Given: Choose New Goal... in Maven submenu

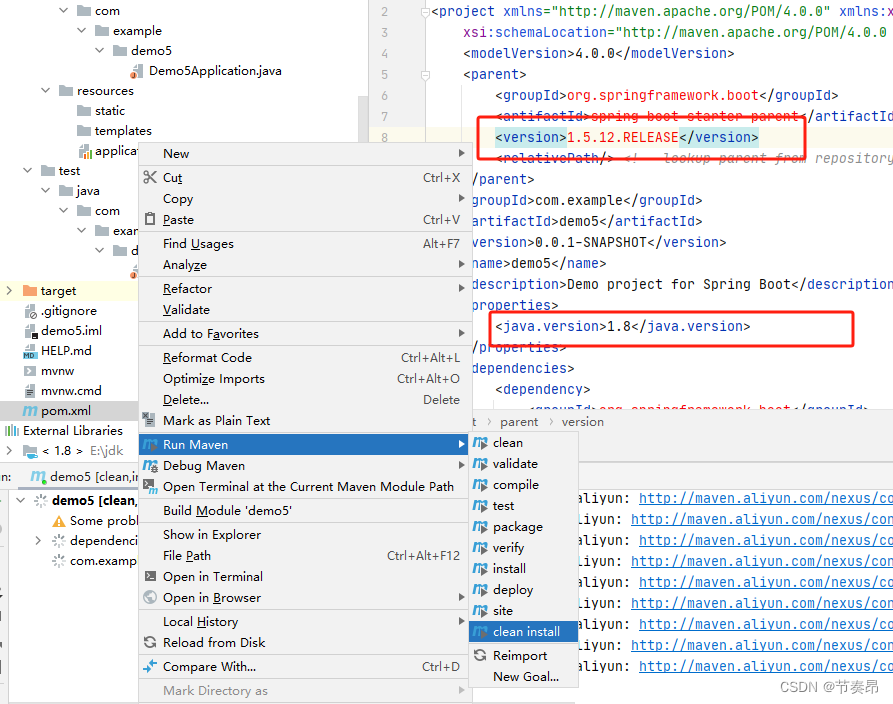Looking at the screenshot, I should point(523,676).
